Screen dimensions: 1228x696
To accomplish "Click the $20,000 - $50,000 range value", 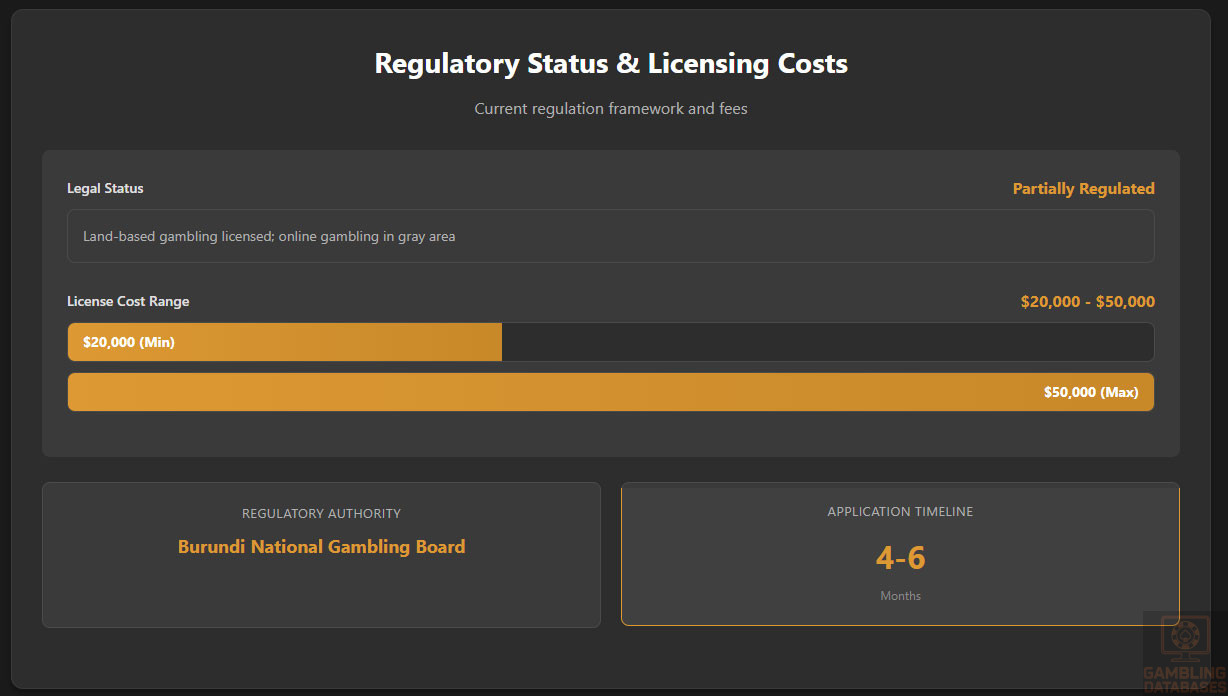I will tap(1087, 301).
